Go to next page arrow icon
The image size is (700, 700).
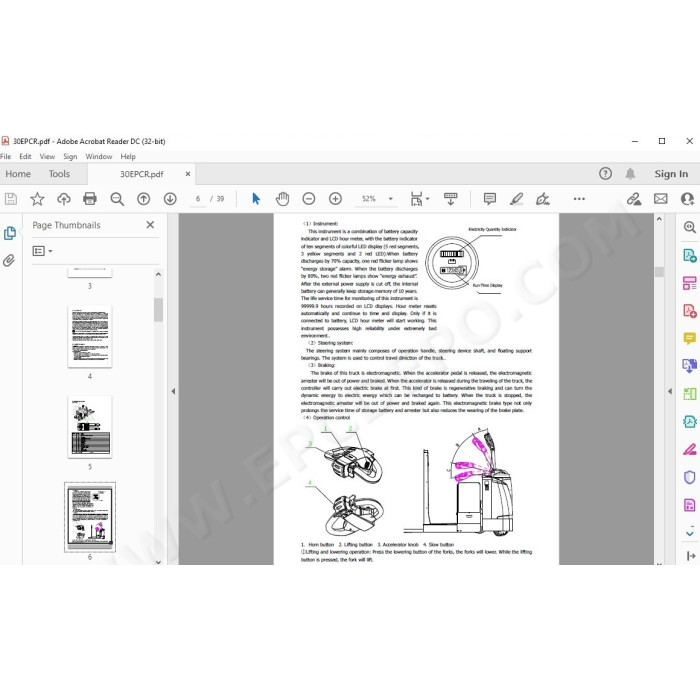point(170,199)
